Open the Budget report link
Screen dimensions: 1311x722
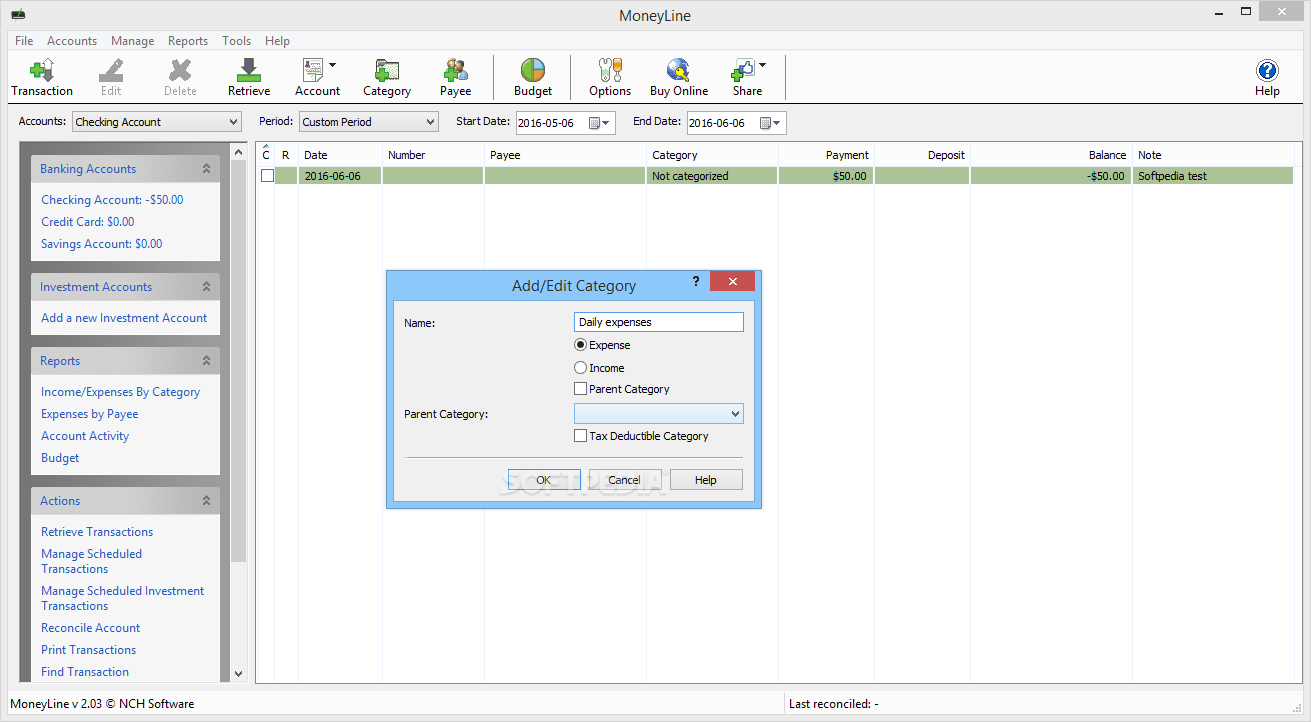60,458
